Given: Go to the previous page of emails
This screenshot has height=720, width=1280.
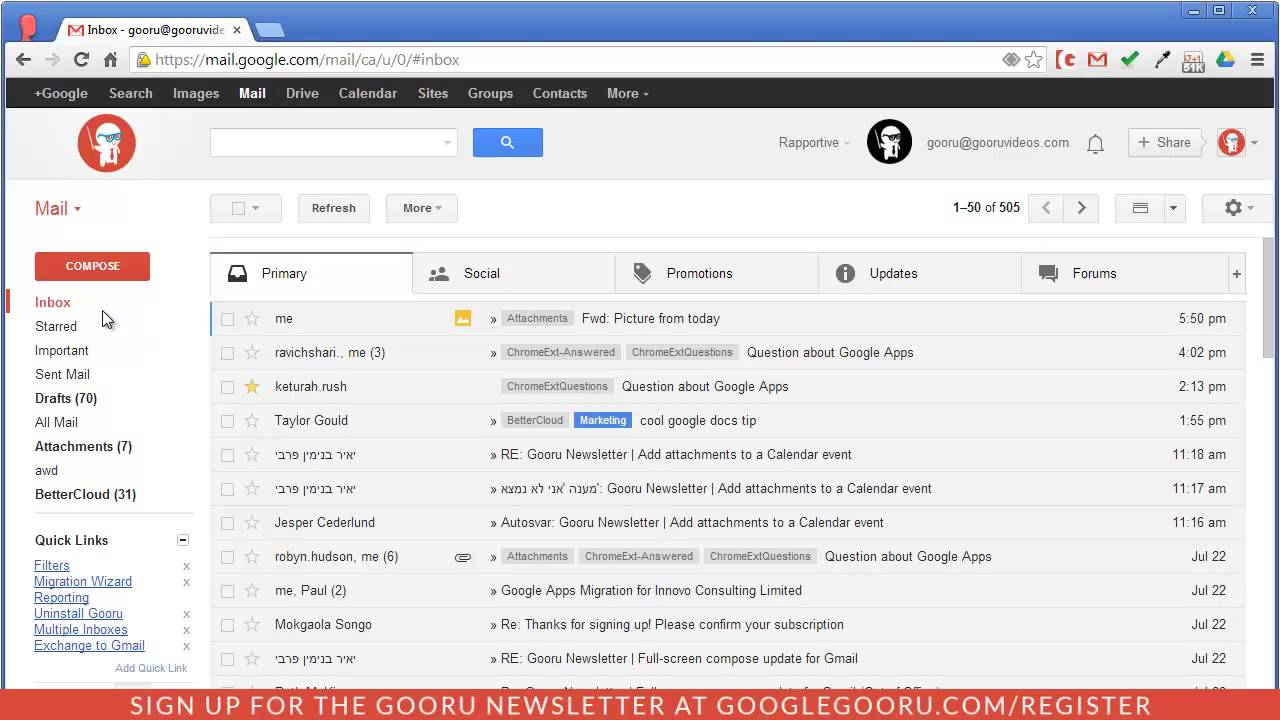Looking at the screenshot, I should point(1046,208).
